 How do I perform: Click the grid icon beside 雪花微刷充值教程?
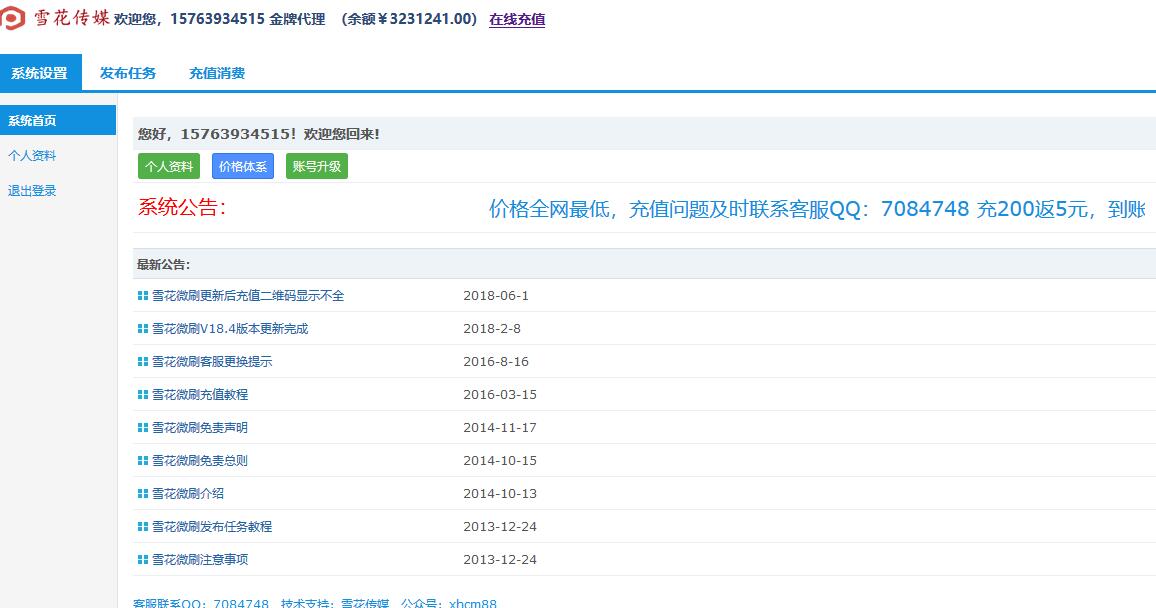143,395
